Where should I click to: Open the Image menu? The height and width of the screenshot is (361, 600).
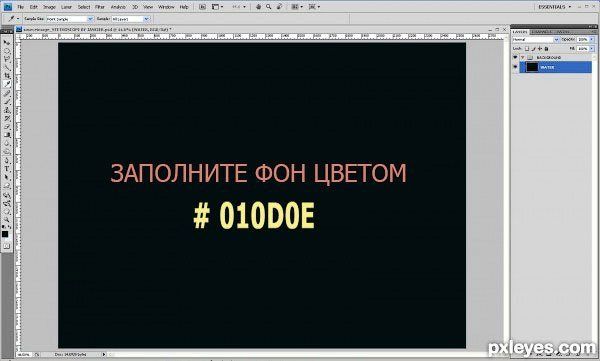(49, 7)
